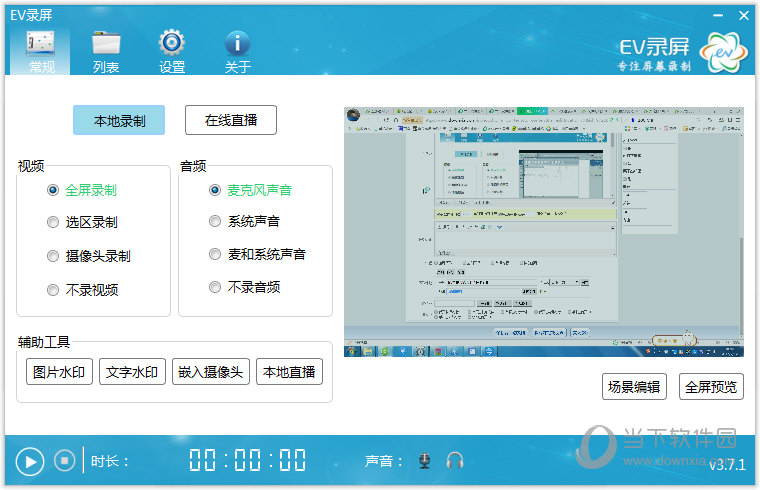Viewport: 760px width, 490px height.
Task: Toggle the microphone sound icon
Action: point(425,460)
